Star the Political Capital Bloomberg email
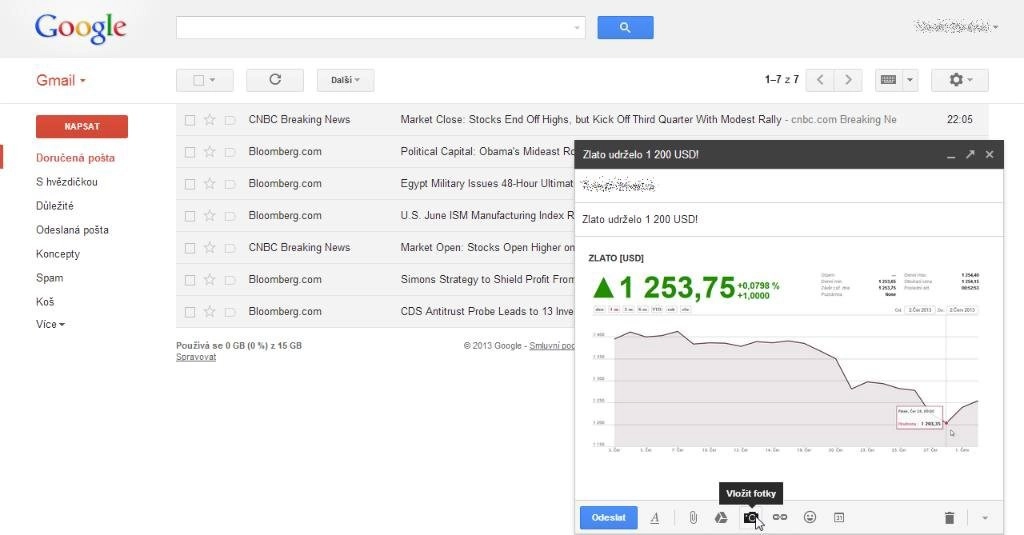1024x535 pixels. click(x=210, y=152)
